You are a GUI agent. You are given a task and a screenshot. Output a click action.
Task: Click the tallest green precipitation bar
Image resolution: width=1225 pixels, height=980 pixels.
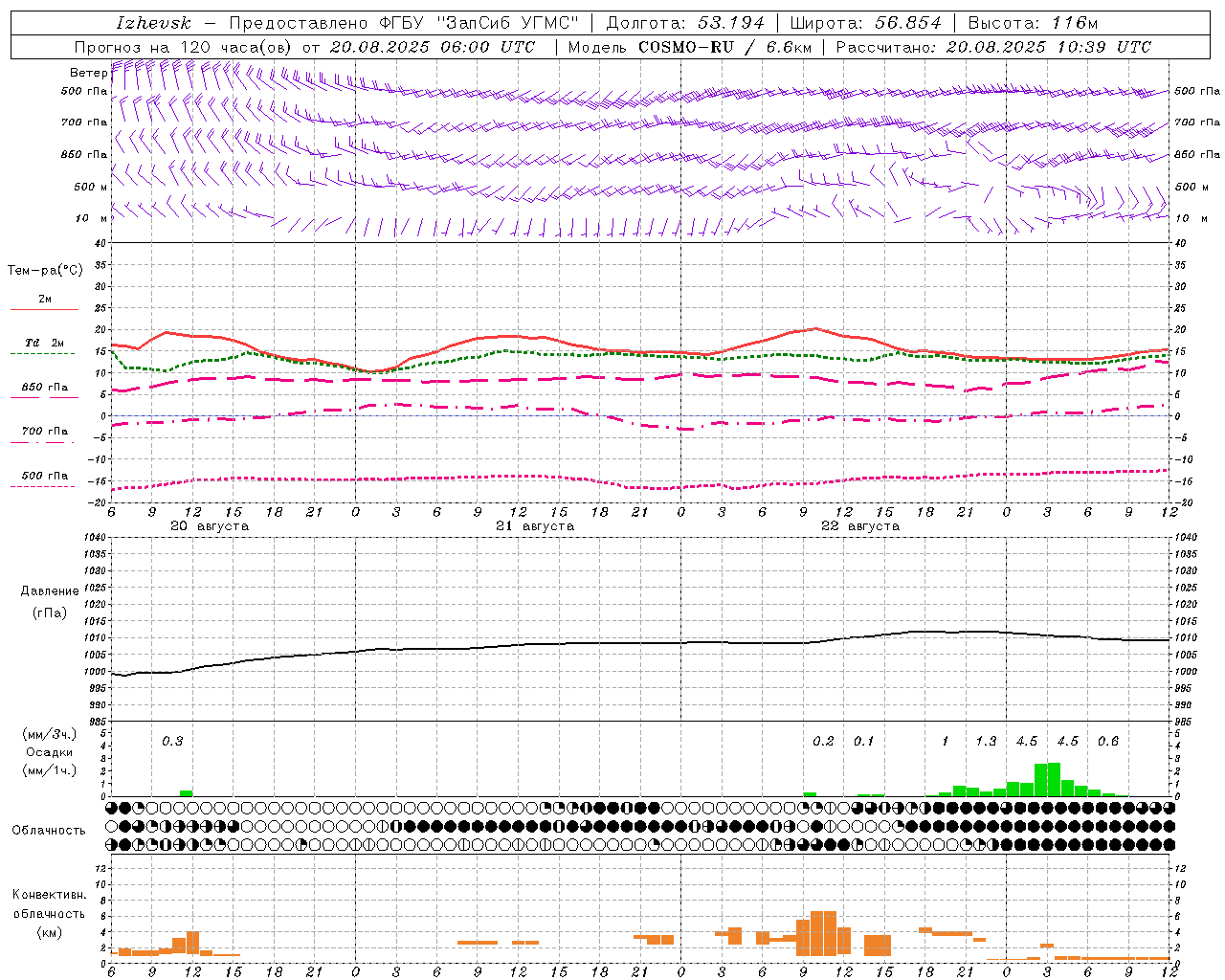coord(1054,779)
